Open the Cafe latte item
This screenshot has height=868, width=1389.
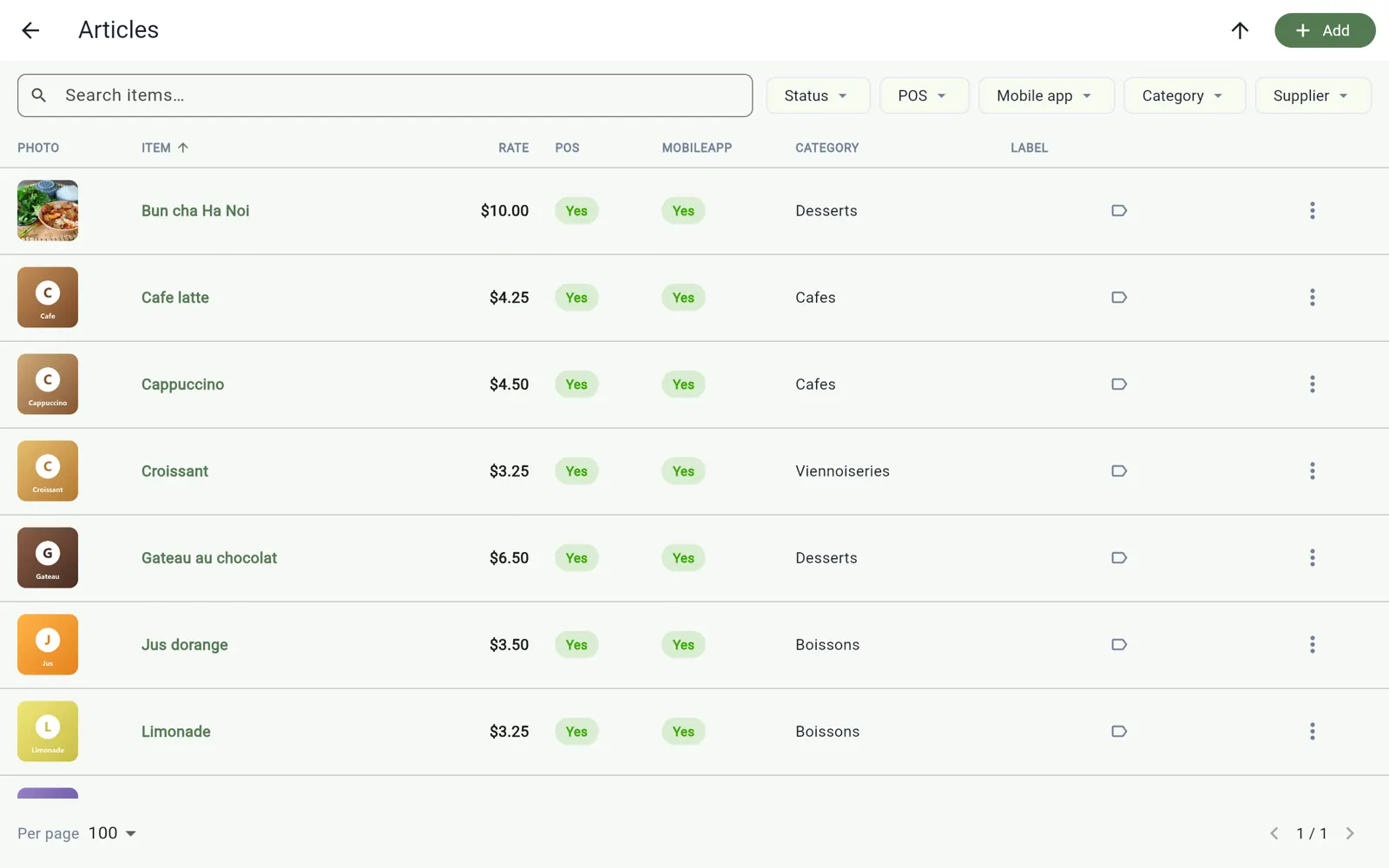175,298
